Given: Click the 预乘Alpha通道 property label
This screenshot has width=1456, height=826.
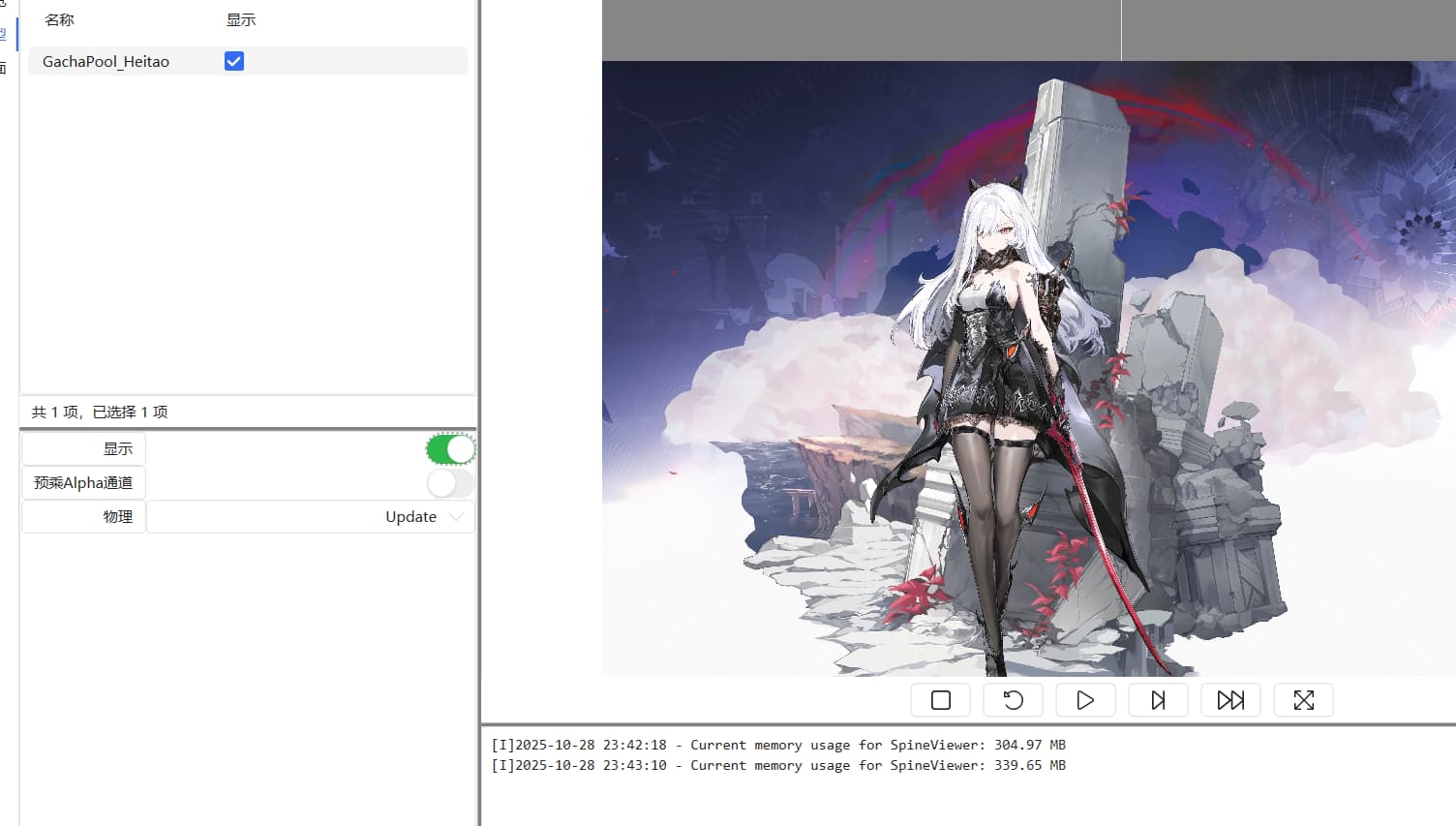Looking at the screenshot, I should point(84,483).
